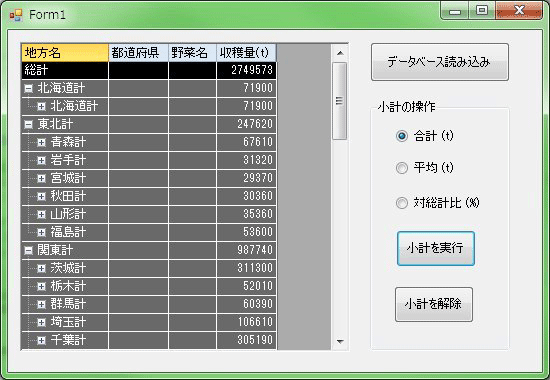Expand the 群馬計 row
550x380 pixels.
pyautogui.click(x=41, y=304)
